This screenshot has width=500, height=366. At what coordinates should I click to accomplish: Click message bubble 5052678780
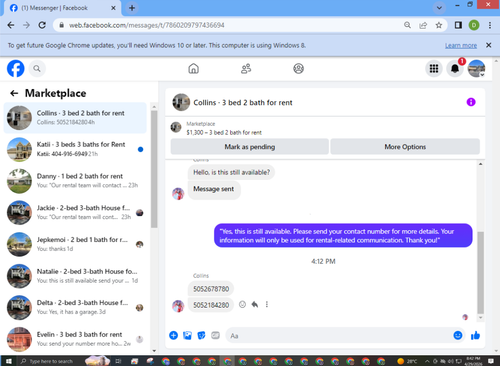211,289
